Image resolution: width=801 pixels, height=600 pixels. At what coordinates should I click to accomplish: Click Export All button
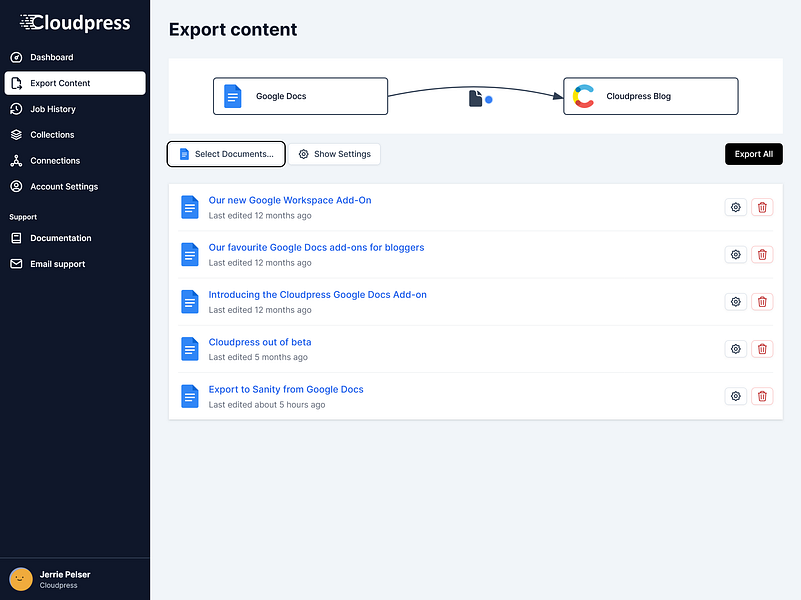753,154
